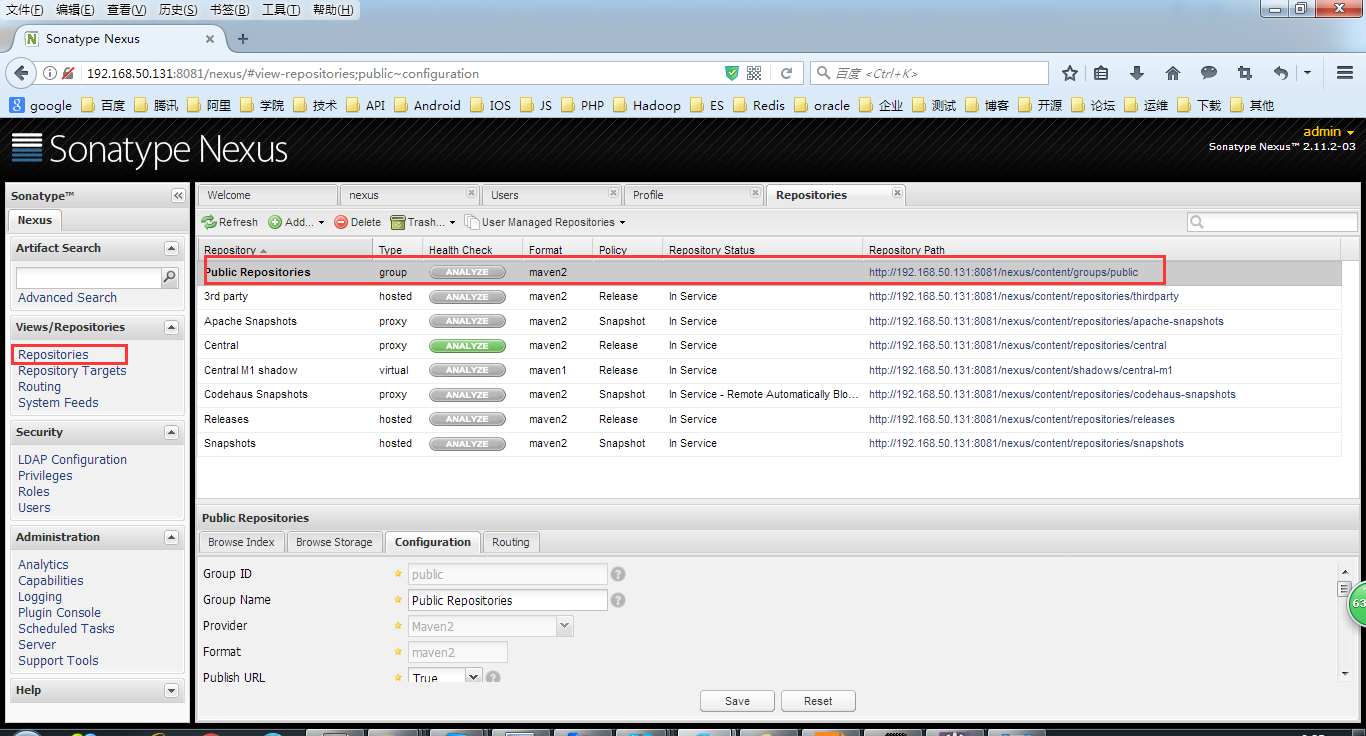Click the Reset button
1366x736 pixels.
point(818,701)
